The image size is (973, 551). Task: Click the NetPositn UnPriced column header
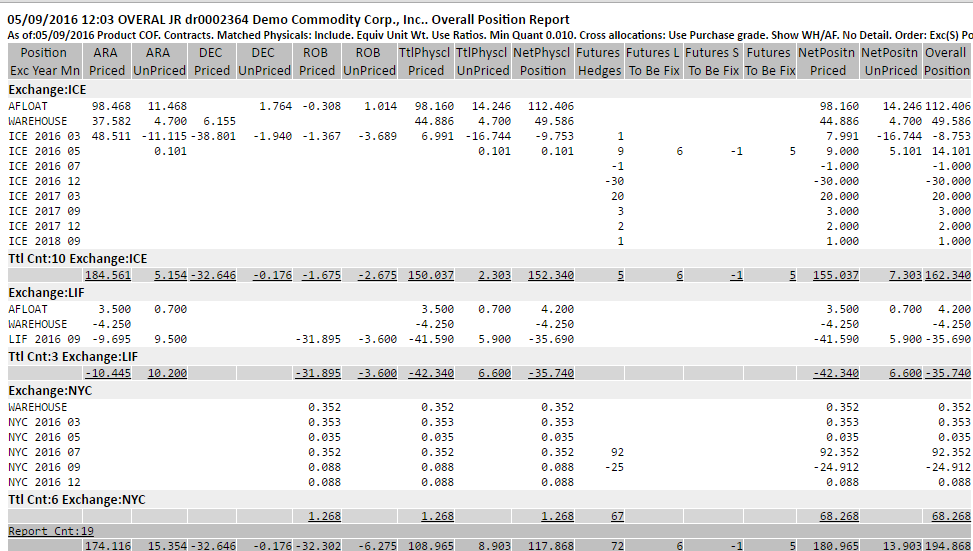tap(891, 61)
